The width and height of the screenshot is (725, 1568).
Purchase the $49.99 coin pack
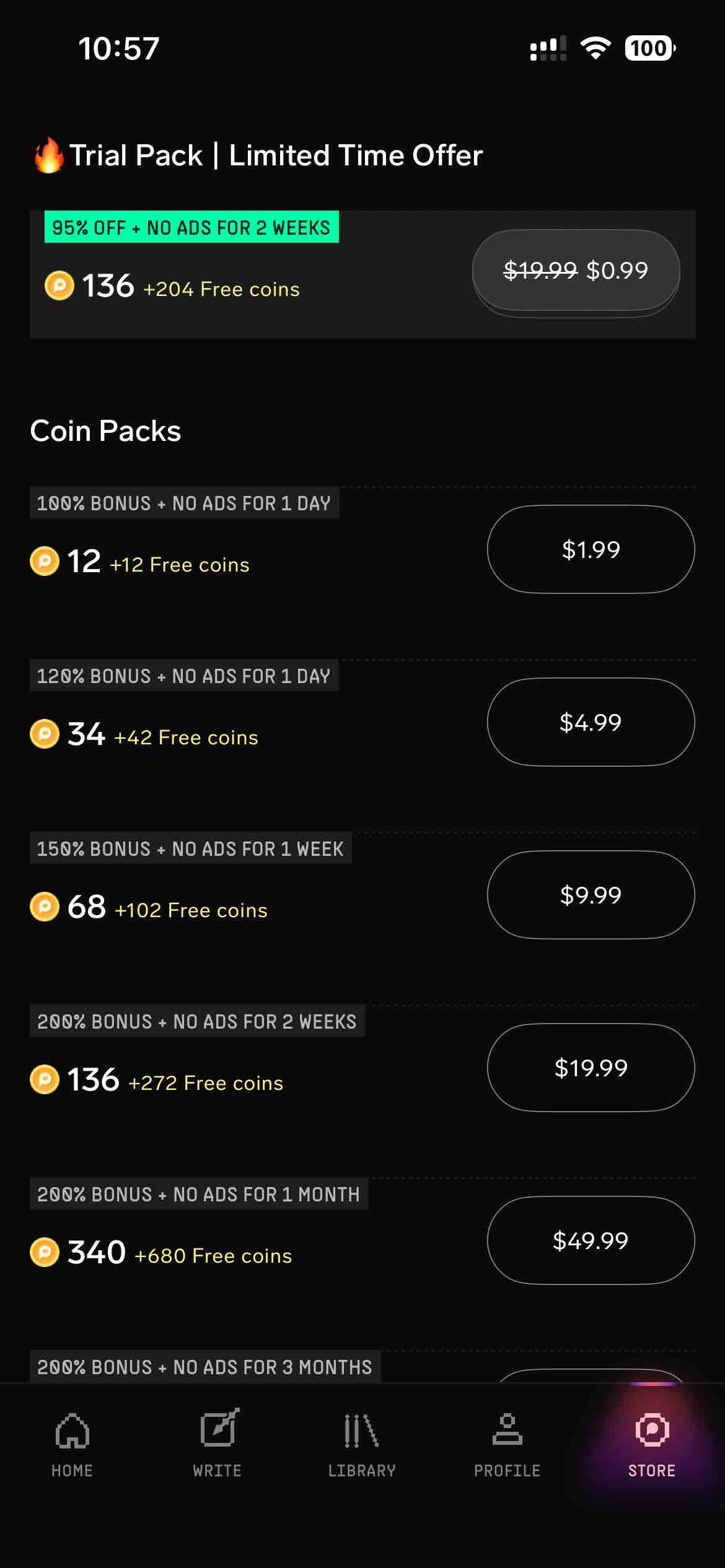coord(591,1240)
